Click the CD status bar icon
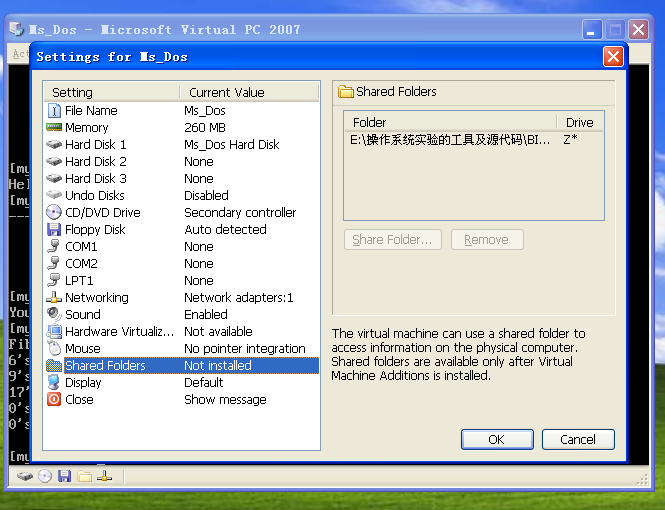Viewport: 665px width, 510px height. click(x=45, y=477)
